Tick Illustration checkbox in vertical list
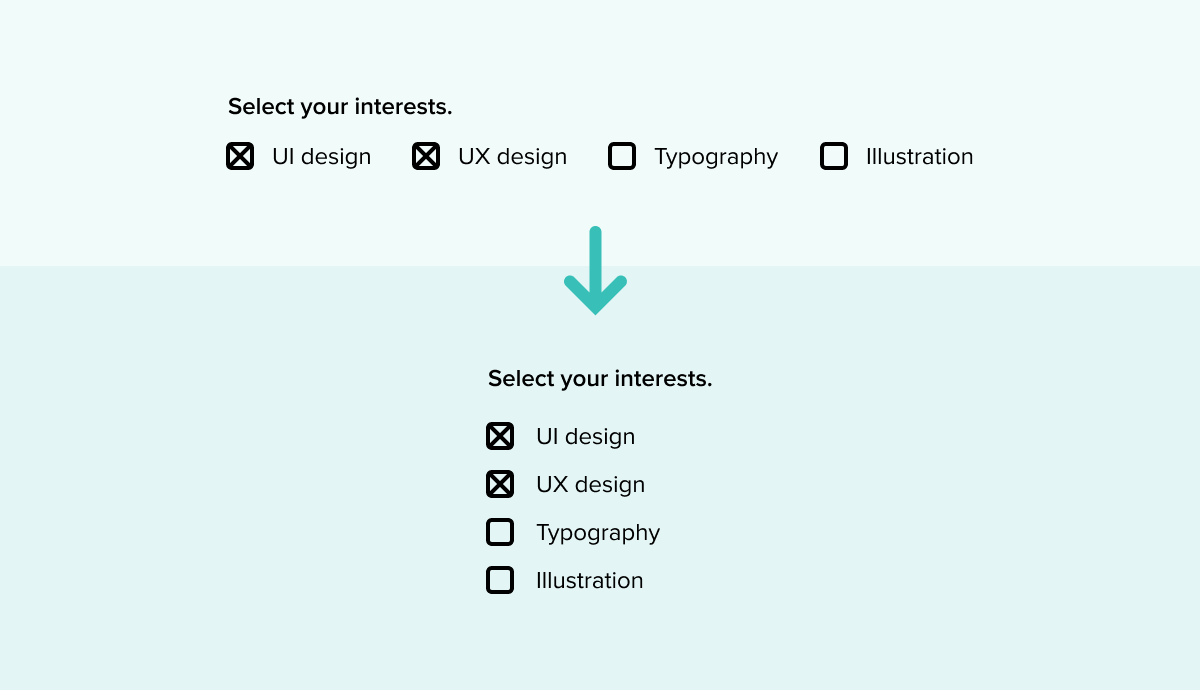Image resolution: width=1200 pixels, height=690 pixels. (500, 580)
